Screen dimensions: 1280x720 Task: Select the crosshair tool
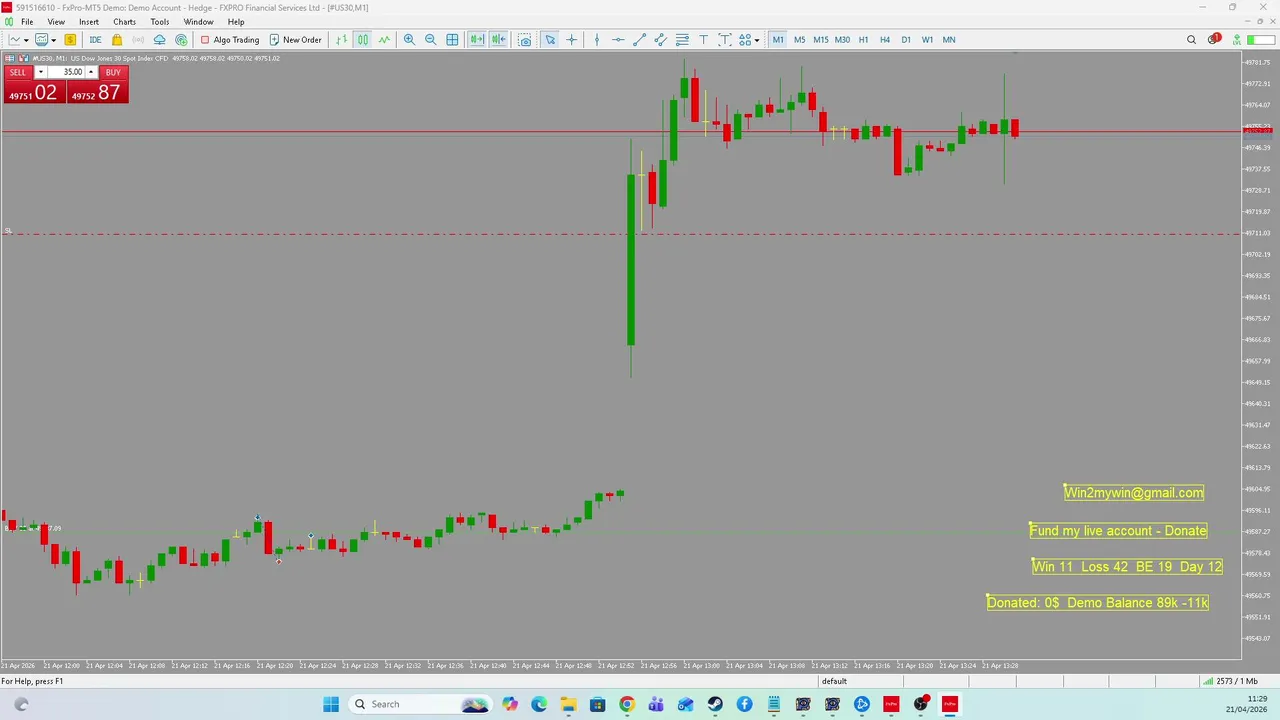pos(571,40)
